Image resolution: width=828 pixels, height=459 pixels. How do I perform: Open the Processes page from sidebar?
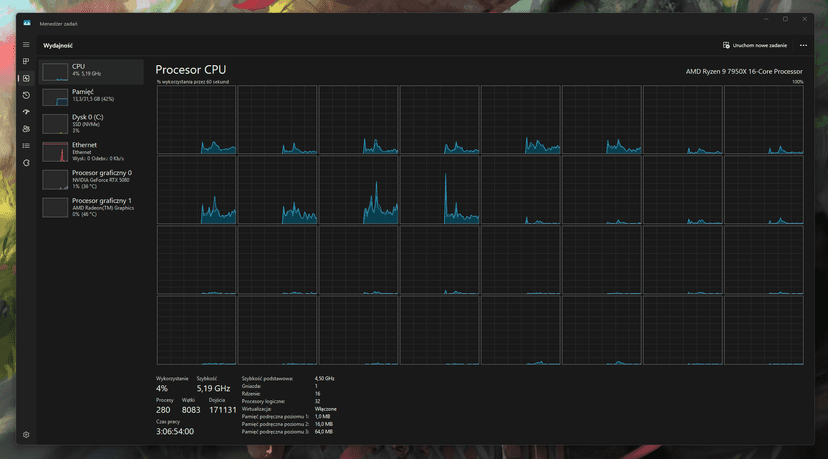tap(27, 62)
